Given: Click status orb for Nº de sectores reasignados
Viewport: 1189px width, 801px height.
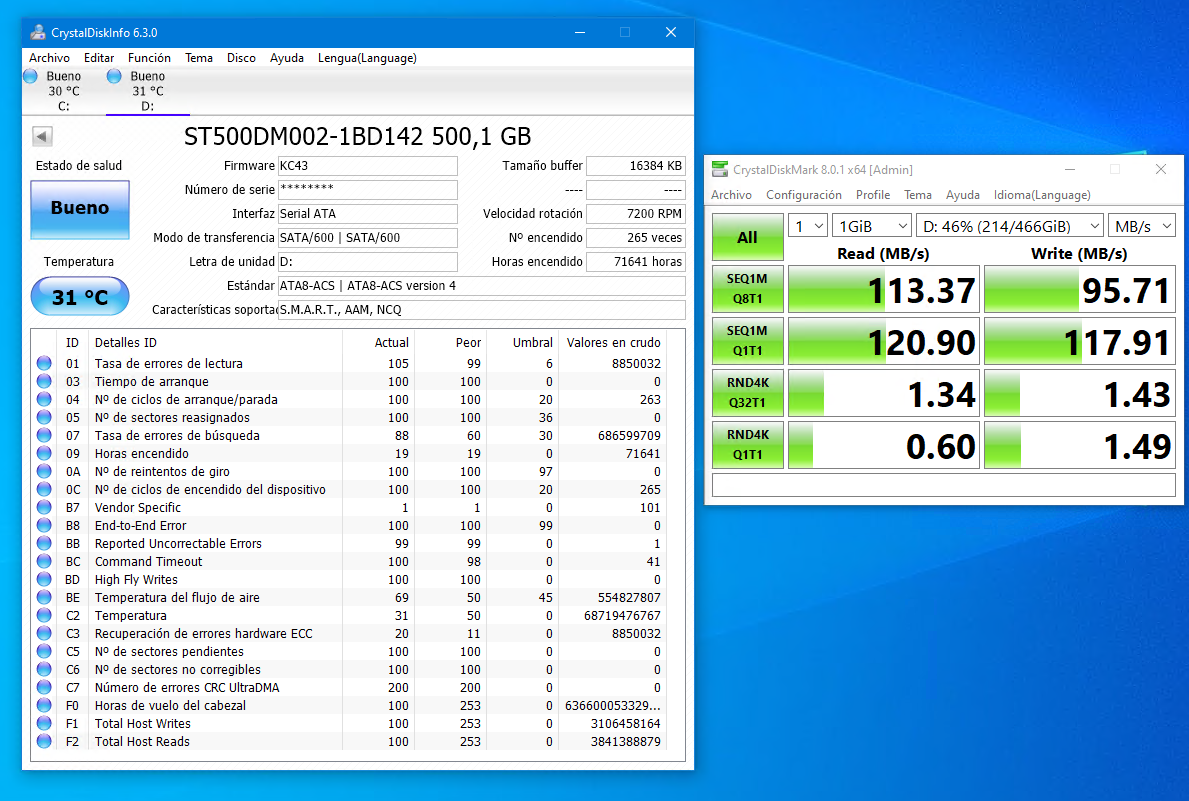Looking at the screenshot, I should pos(44,418).
